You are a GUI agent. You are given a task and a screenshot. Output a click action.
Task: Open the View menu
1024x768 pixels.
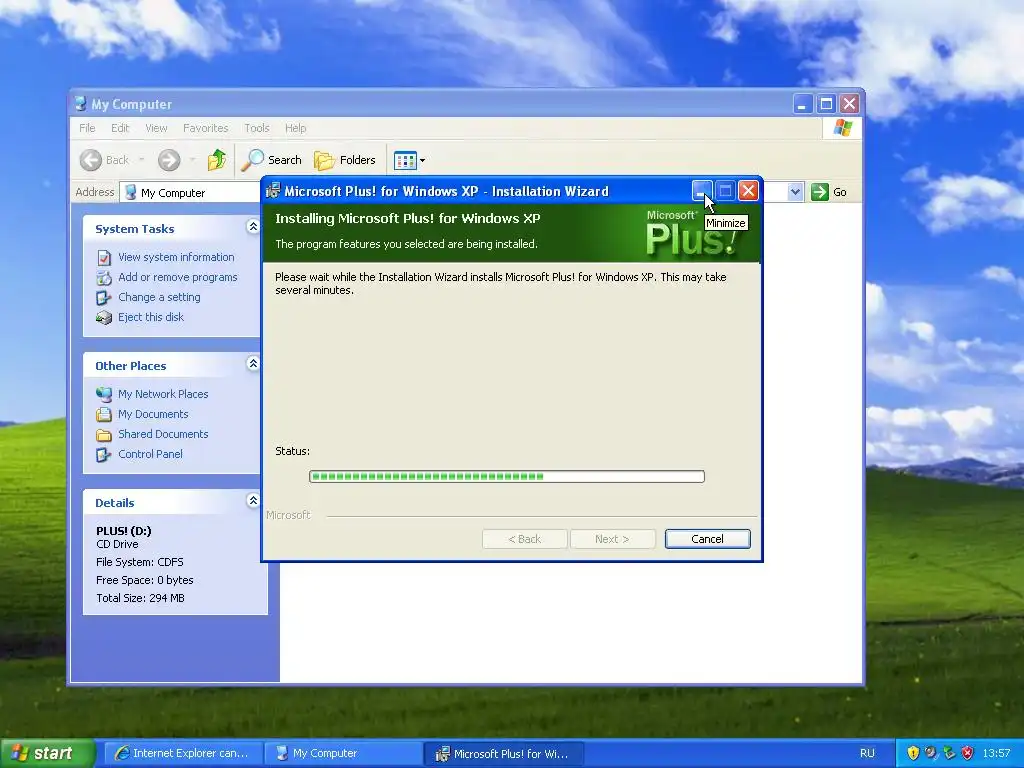156,128
